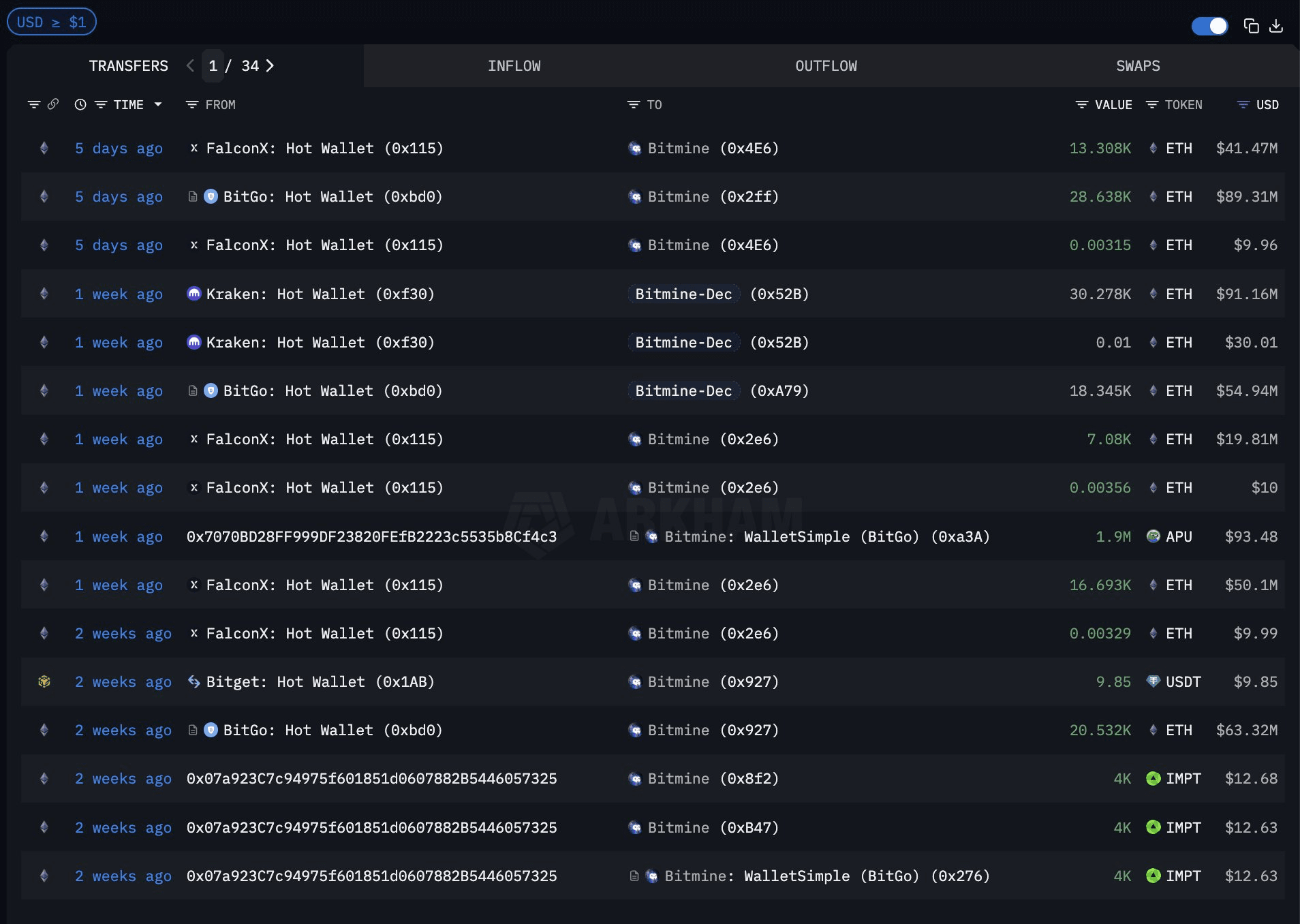Viewport: 1300px width, 924px height.
Task: Switch to the OUTFLOW tab
Action: [x=826, y=65]
